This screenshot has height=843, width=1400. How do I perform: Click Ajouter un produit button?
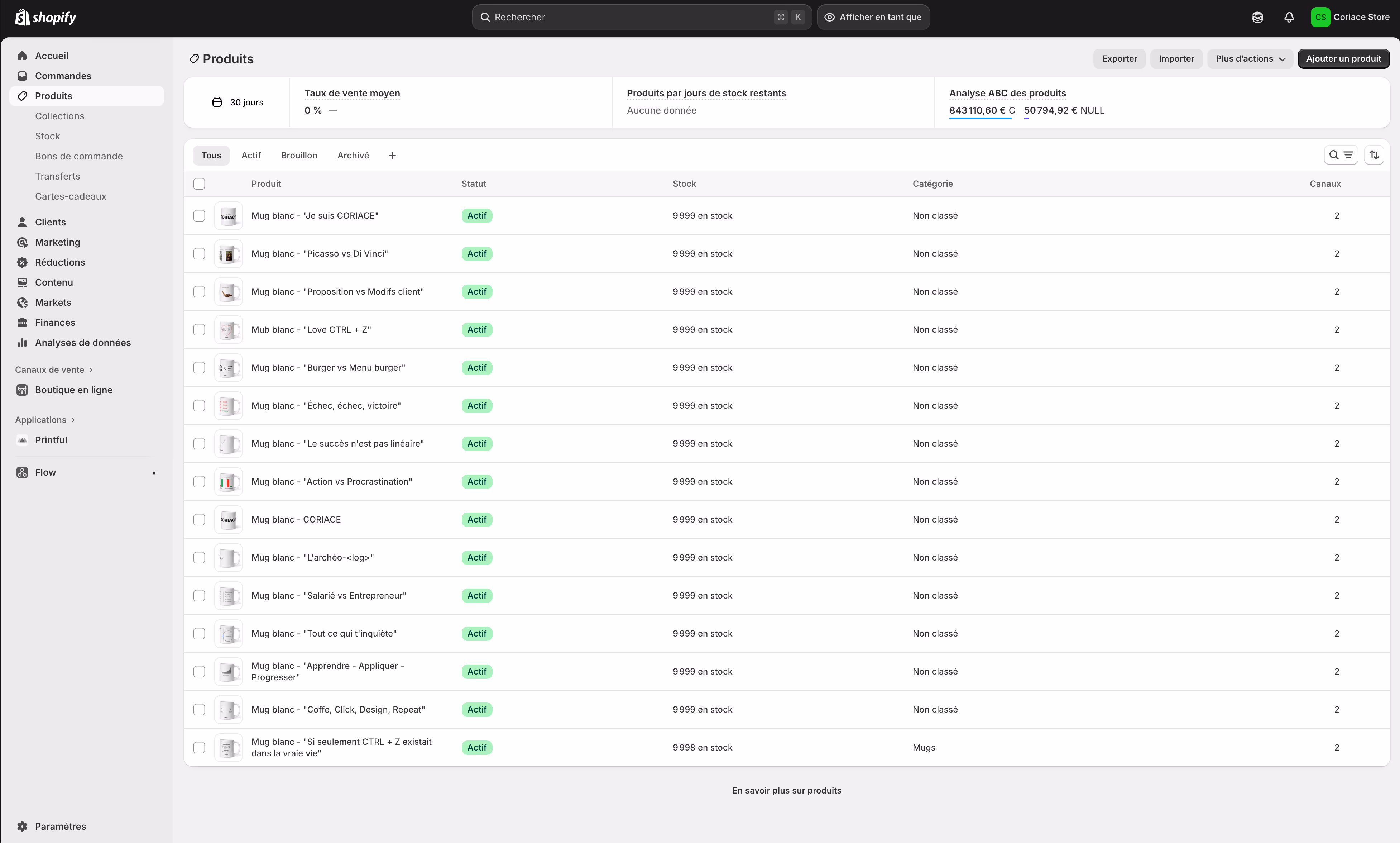pos(1343,58)
